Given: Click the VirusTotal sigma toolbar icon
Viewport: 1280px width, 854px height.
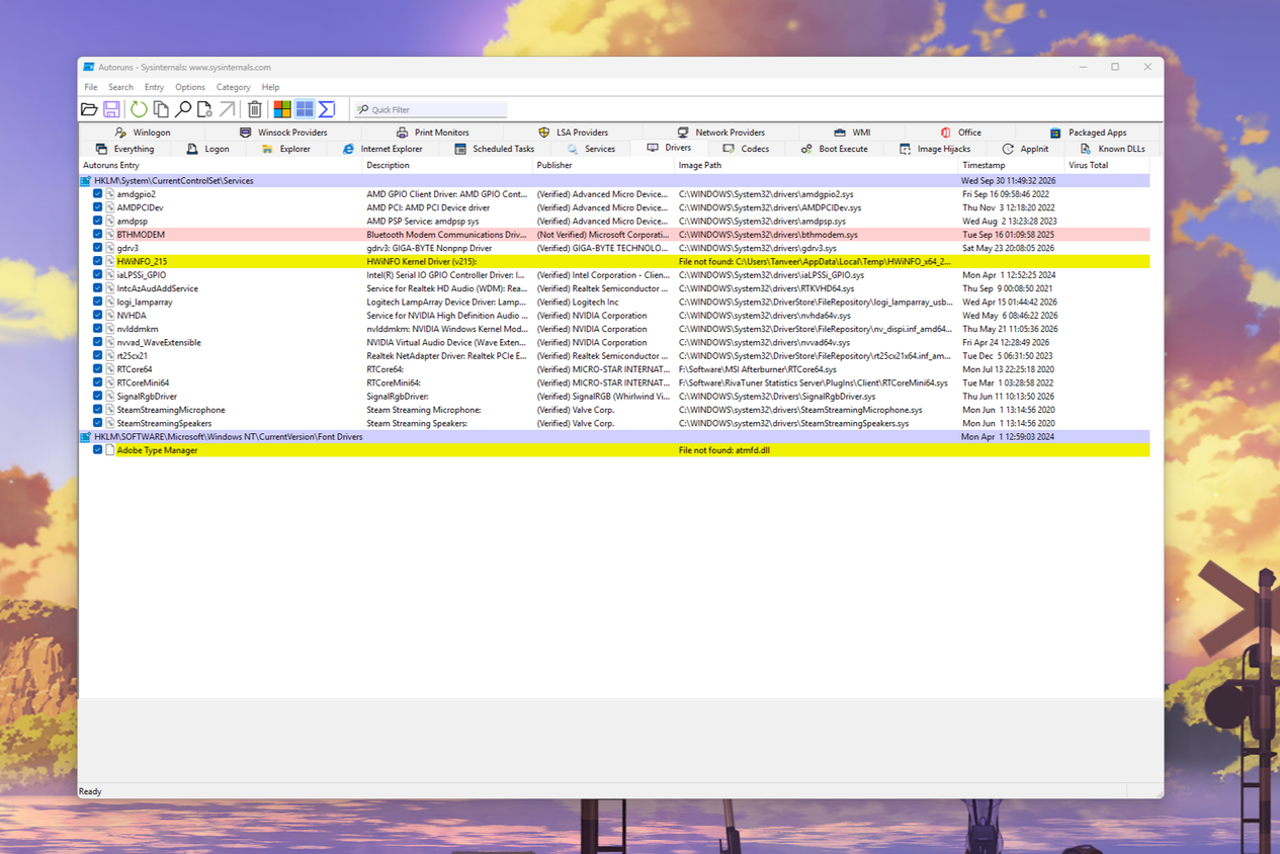Looking at the screenshot, I should click(327, 109).
